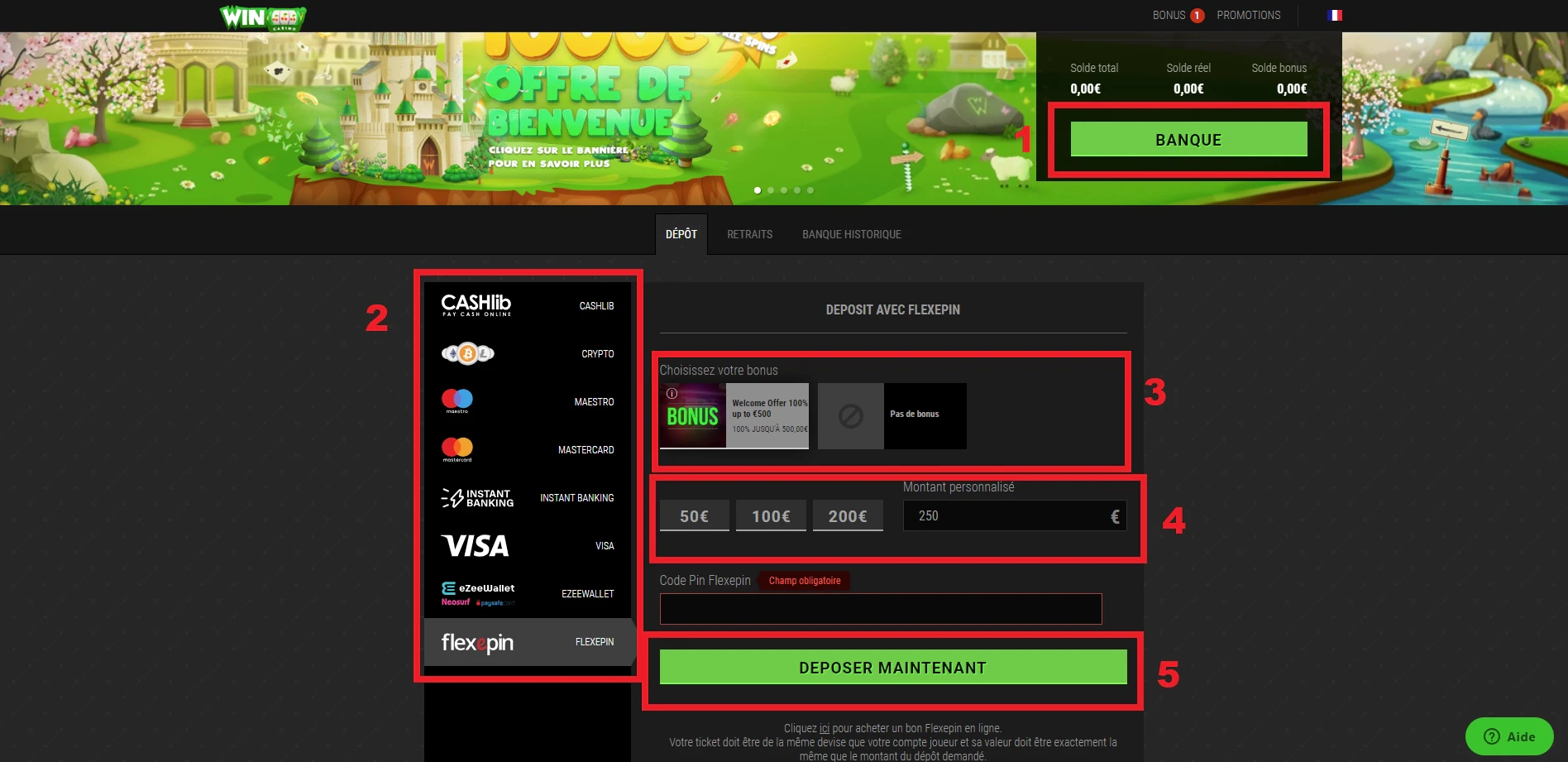Click the WIN casino logo
Screen dimensions: 1568x762
pos(263,17)
